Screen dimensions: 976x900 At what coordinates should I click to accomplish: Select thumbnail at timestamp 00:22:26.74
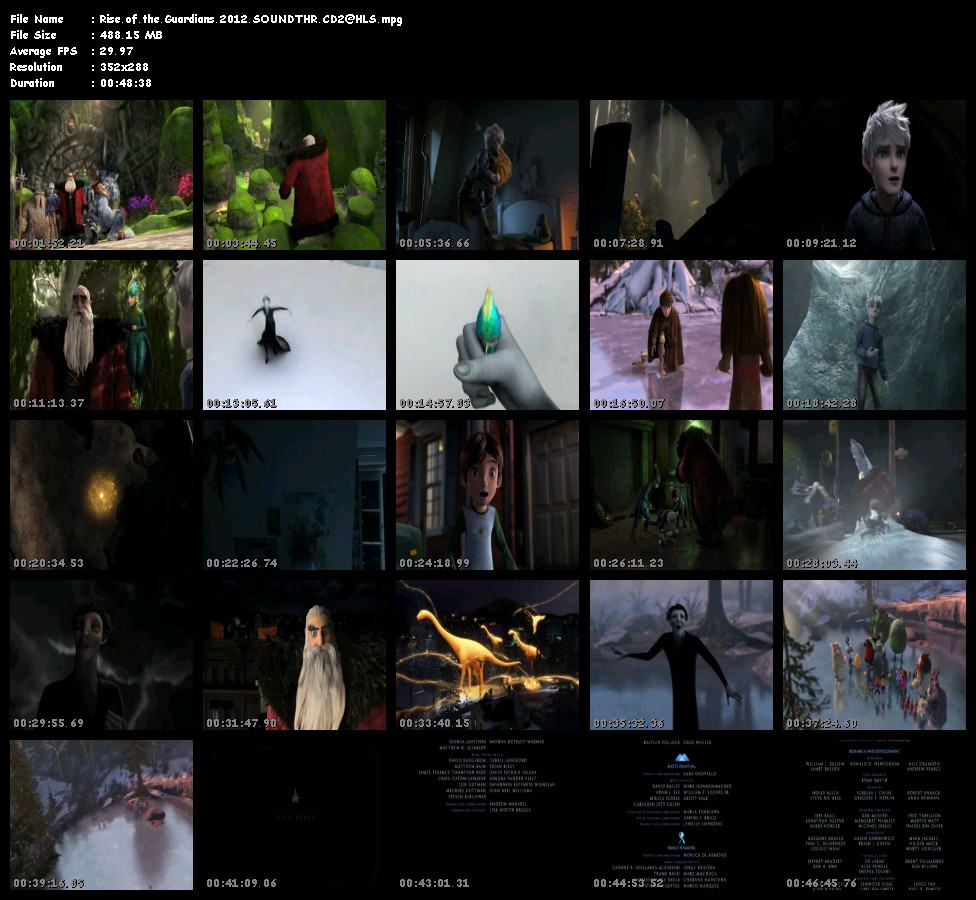294,495
